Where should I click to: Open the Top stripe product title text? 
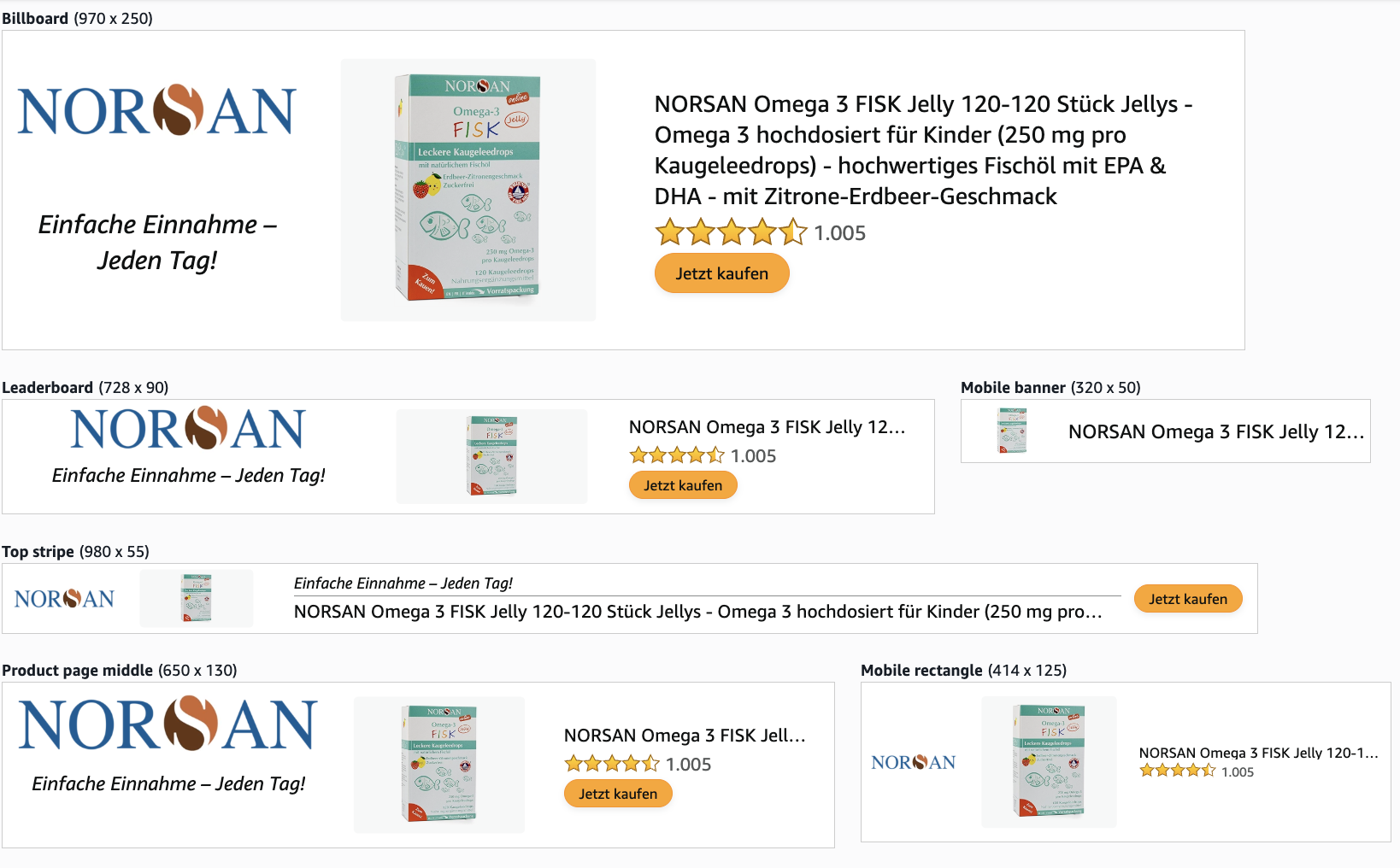pos(697,612)
